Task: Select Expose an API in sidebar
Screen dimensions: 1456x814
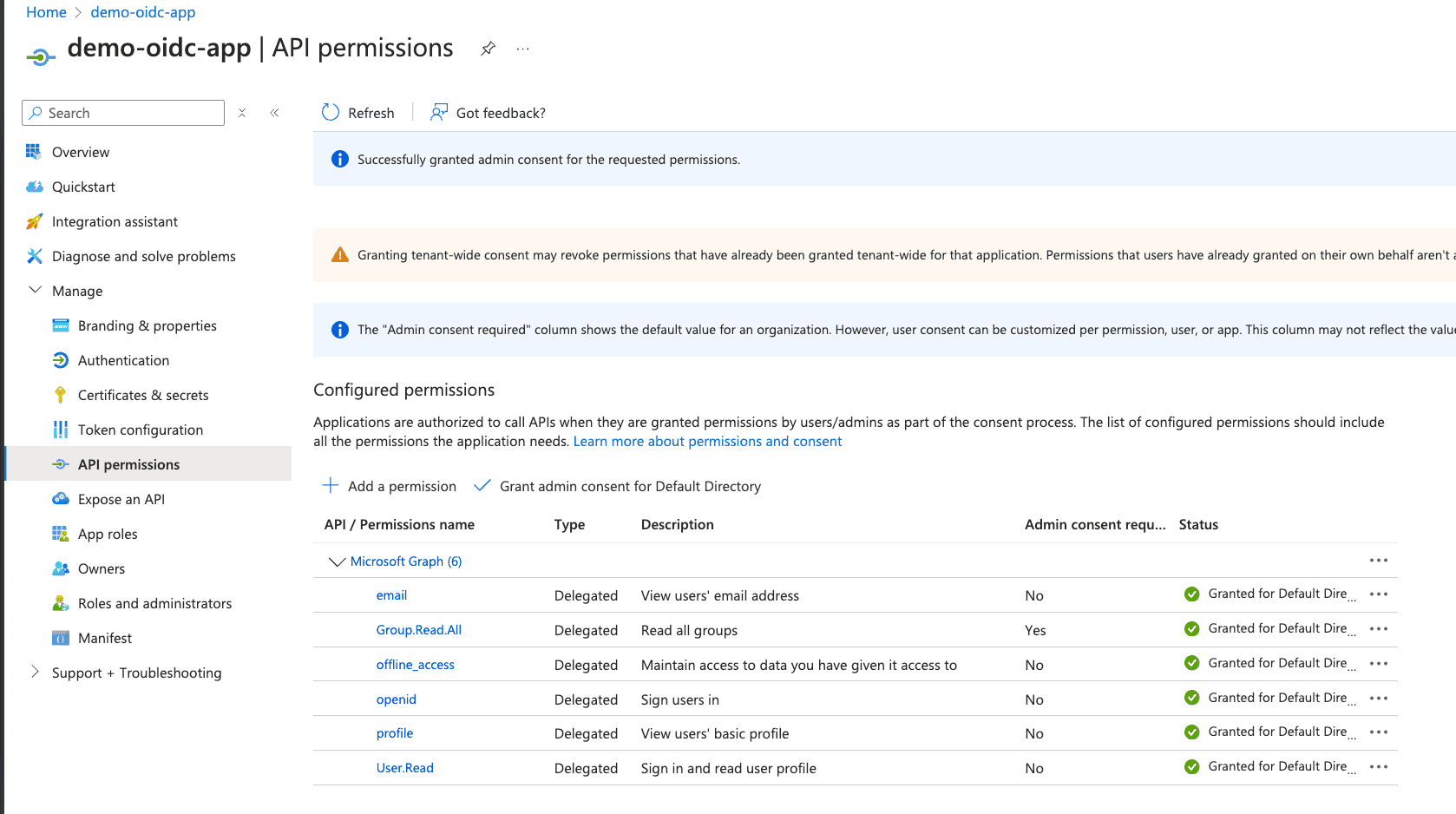Action: (x=121, y=498)
